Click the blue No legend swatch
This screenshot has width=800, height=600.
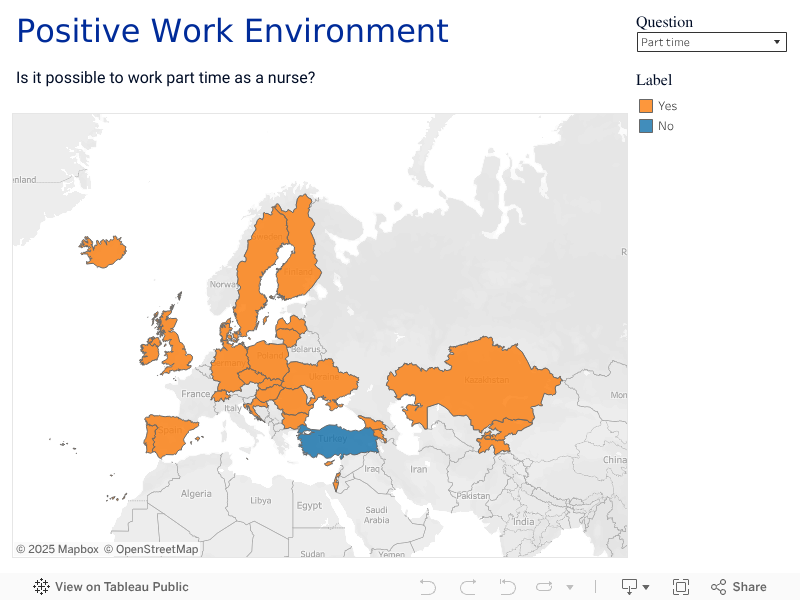(646, 126)
